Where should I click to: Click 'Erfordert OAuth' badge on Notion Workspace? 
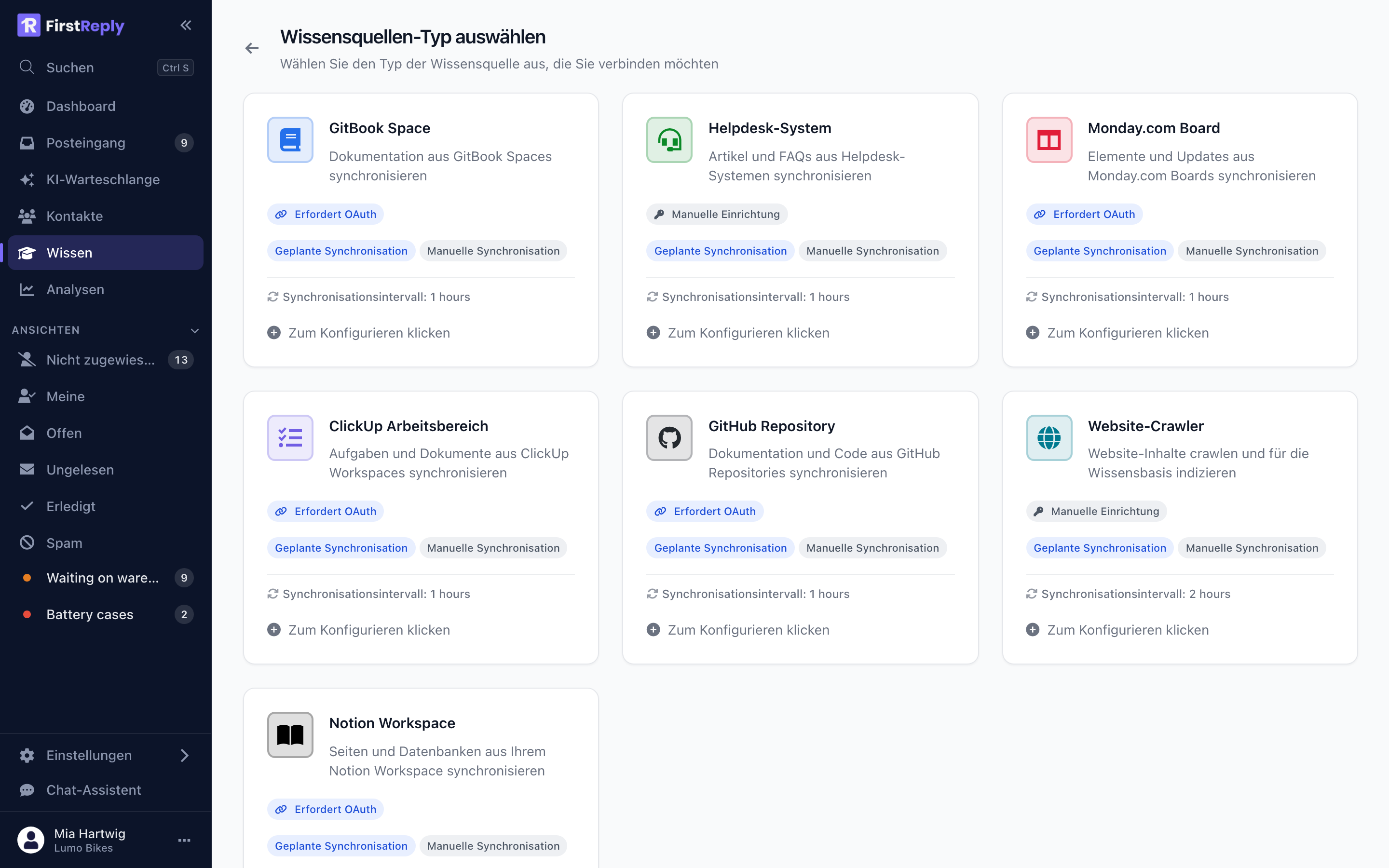326,809
